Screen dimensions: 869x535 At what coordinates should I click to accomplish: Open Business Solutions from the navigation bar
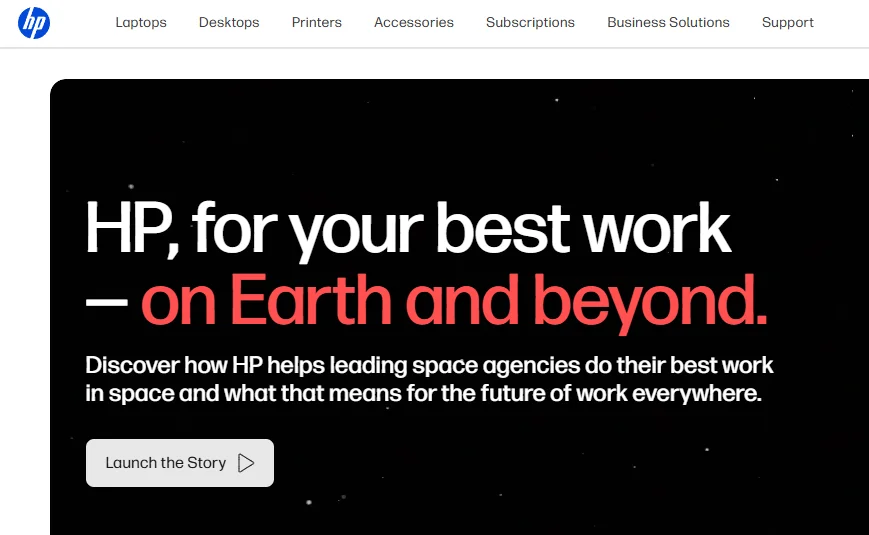pyautogui.click(x=668, y=22)
